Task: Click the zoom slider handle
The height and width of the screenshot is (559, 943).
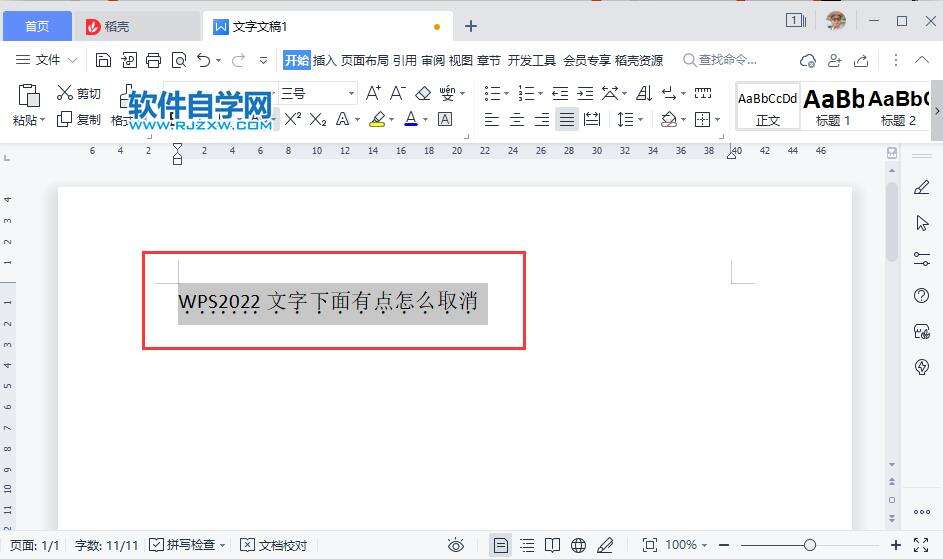Action: (809, 545)
